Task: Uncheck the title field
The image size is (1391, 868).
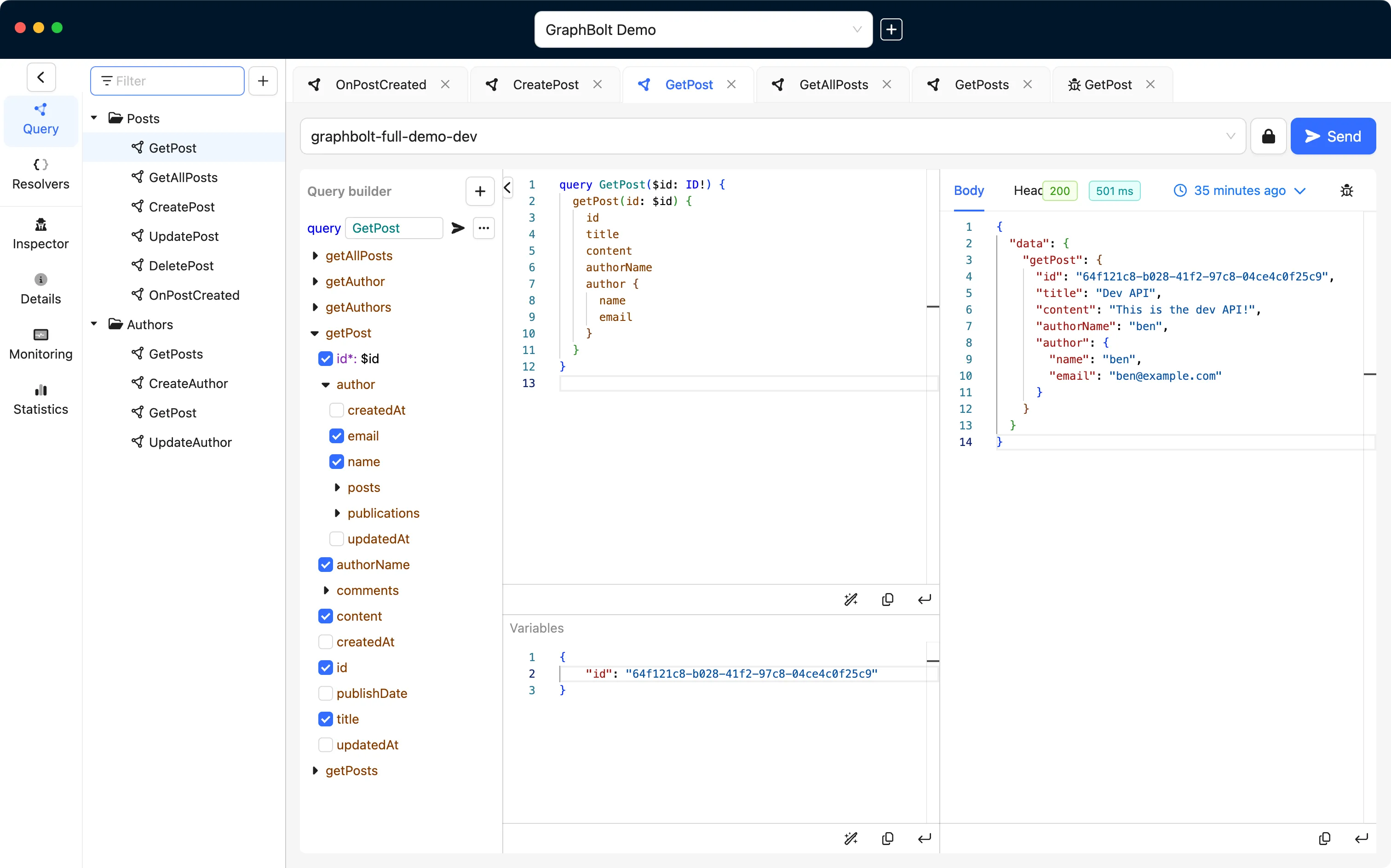Action: [x=326, y=719]
